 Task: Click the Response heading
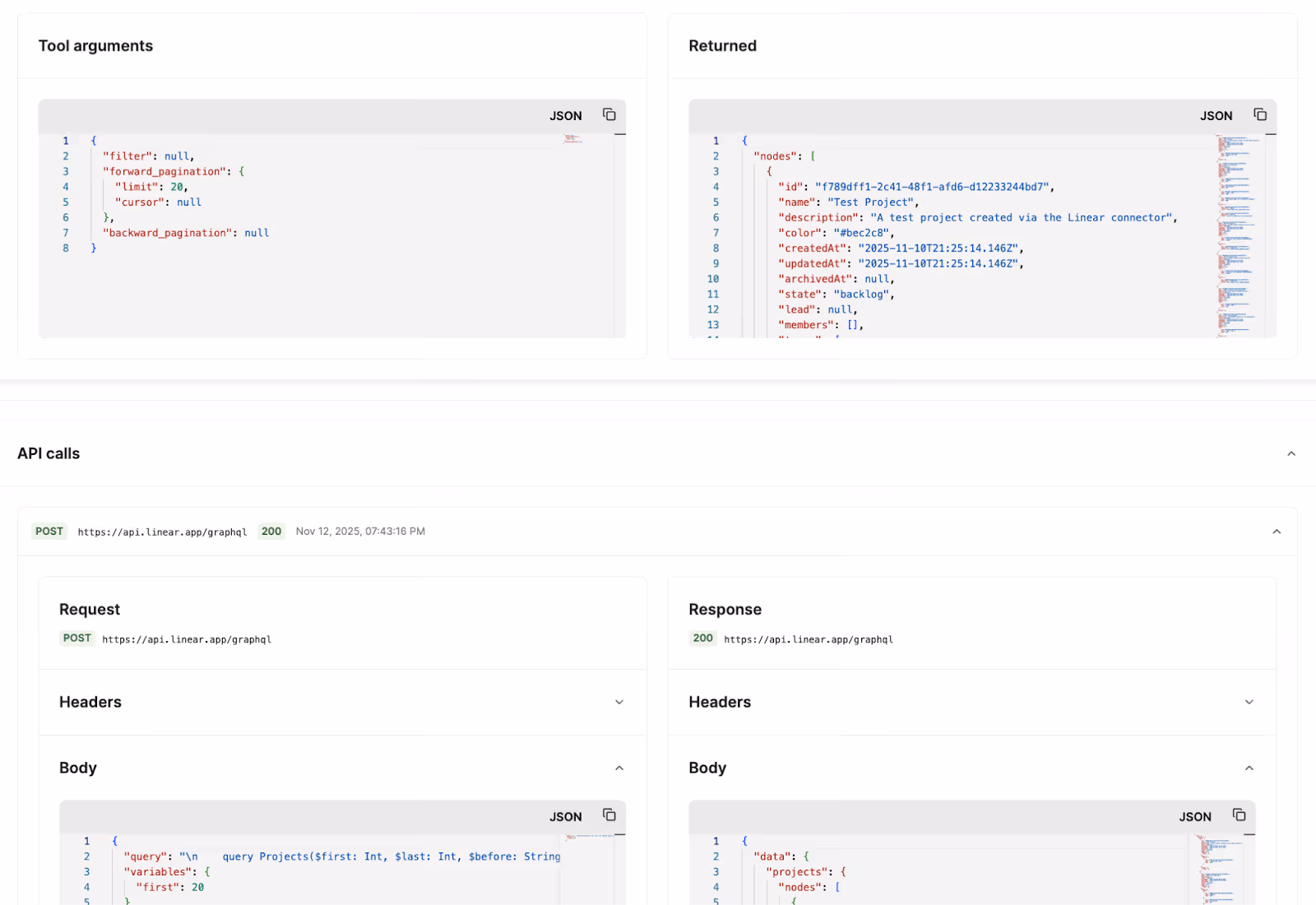[x=725, y=610]
